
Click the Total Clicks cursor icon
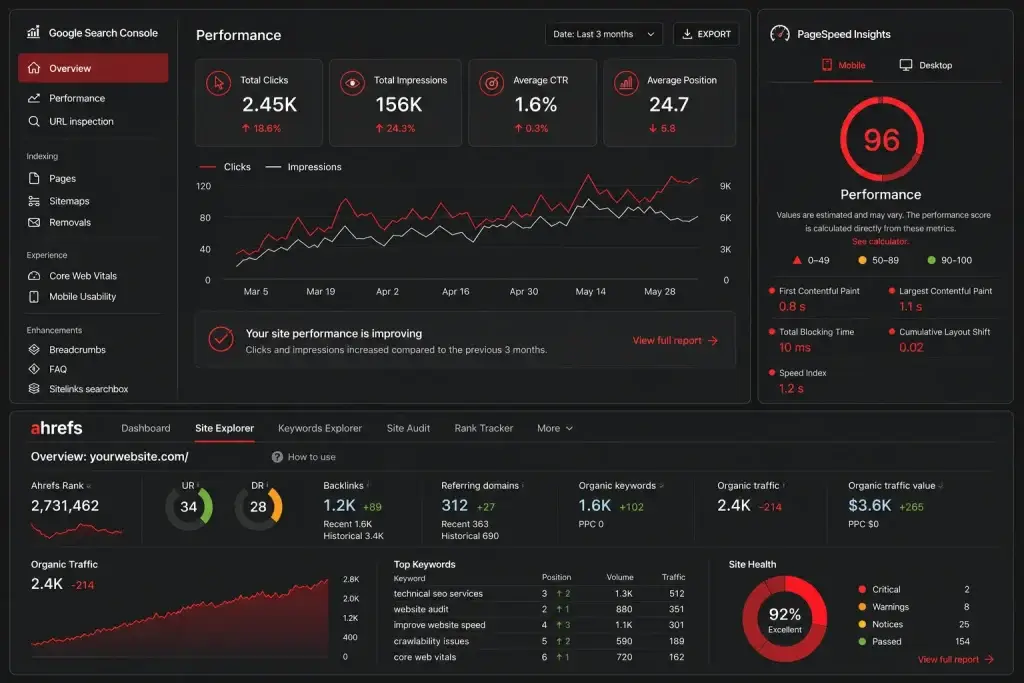[x=218, y=84]
